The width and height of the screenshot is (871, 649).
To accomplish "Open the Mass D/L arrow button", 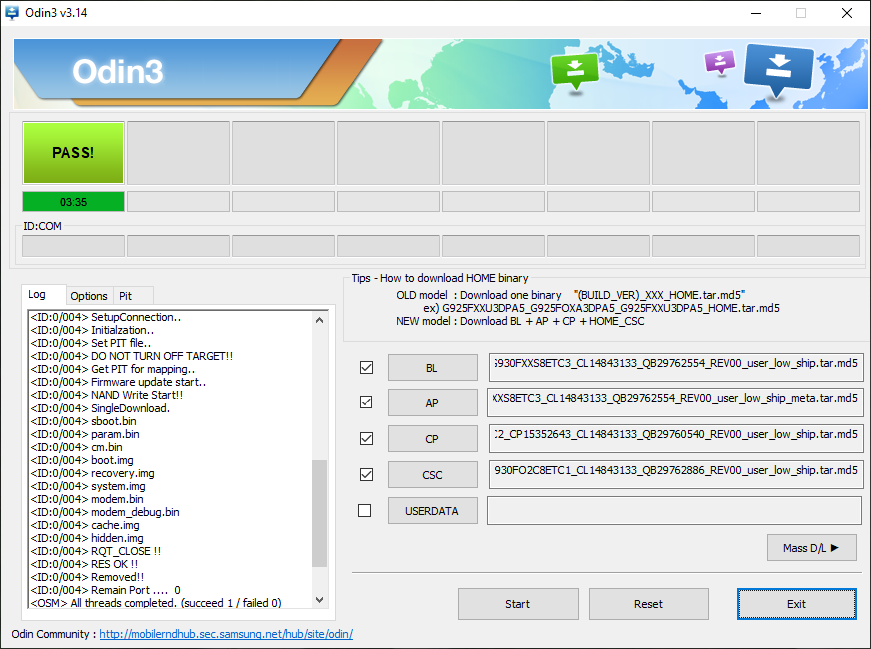I will point(812,547).
